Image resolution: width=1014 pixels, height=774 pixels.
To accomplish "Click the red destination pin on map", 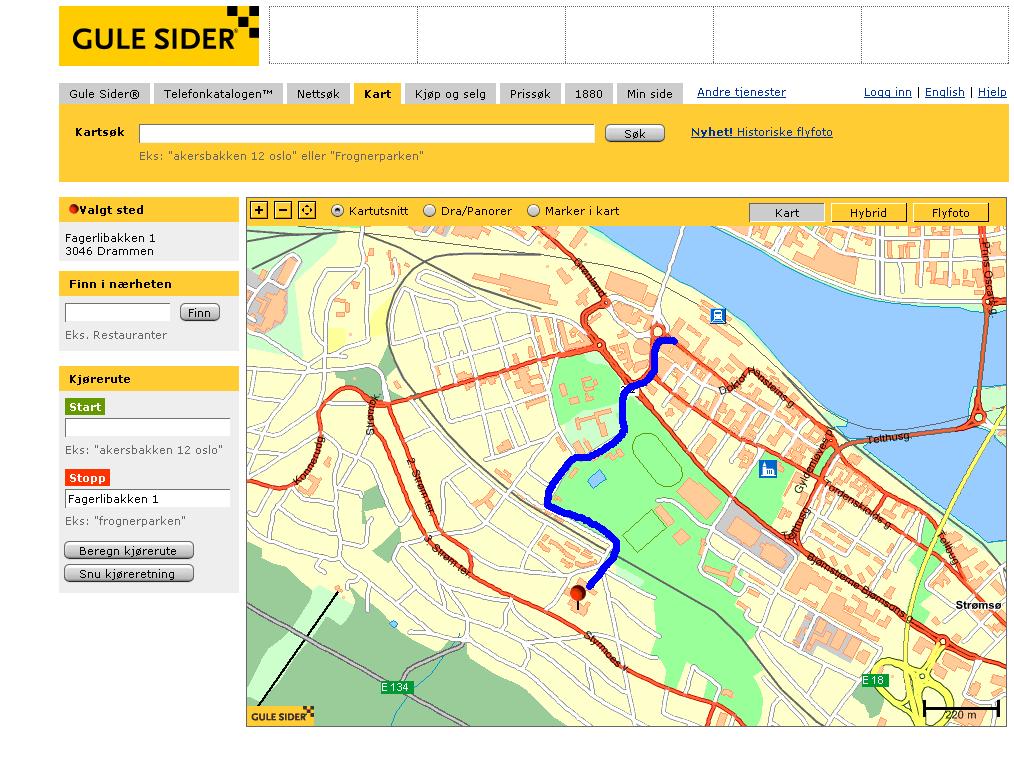I will [x=578, y=596].
